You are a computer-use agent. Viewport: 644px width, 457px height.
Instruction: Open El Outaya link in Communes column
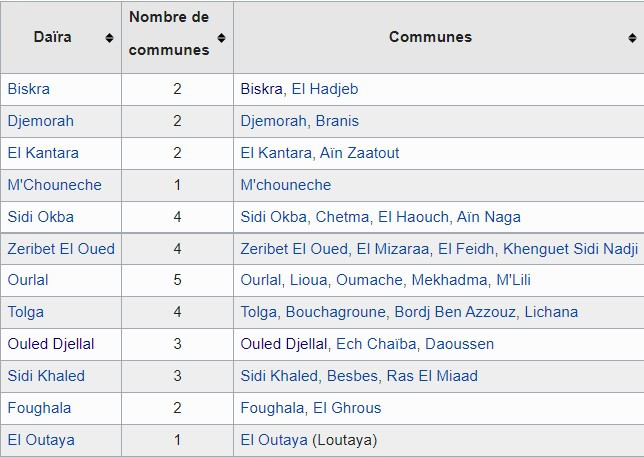[274, 440]
